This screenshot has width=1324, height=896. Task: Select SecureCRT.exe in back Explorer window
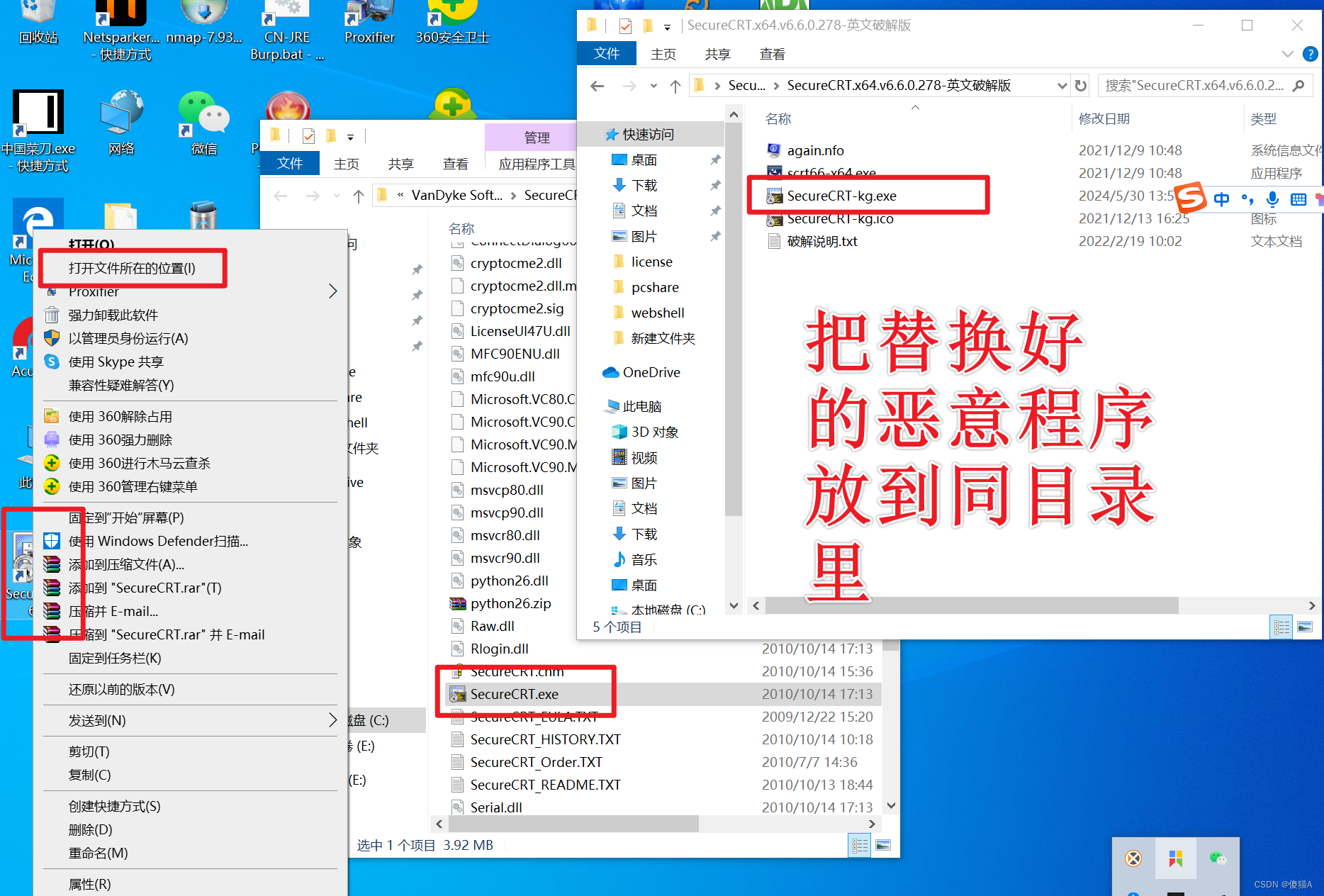[514, 694]
